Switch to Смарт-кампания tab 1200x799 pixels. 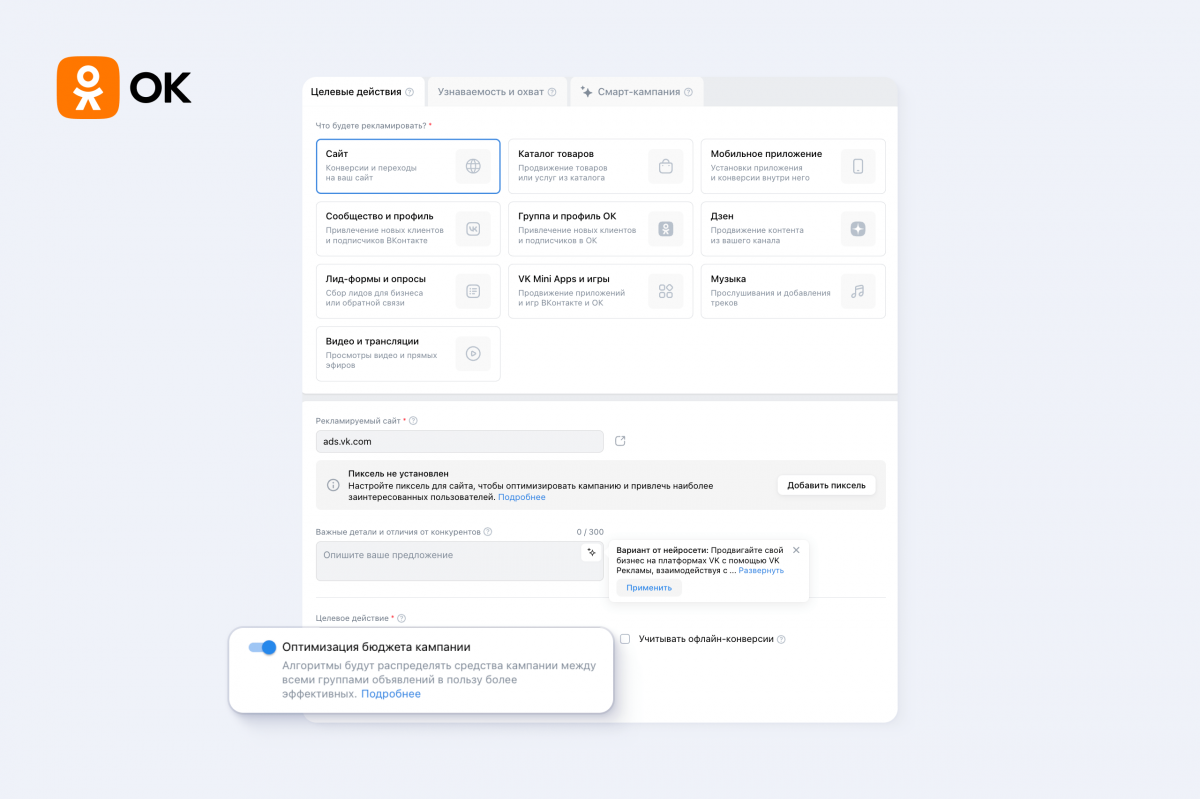click(x=637, y=92)
